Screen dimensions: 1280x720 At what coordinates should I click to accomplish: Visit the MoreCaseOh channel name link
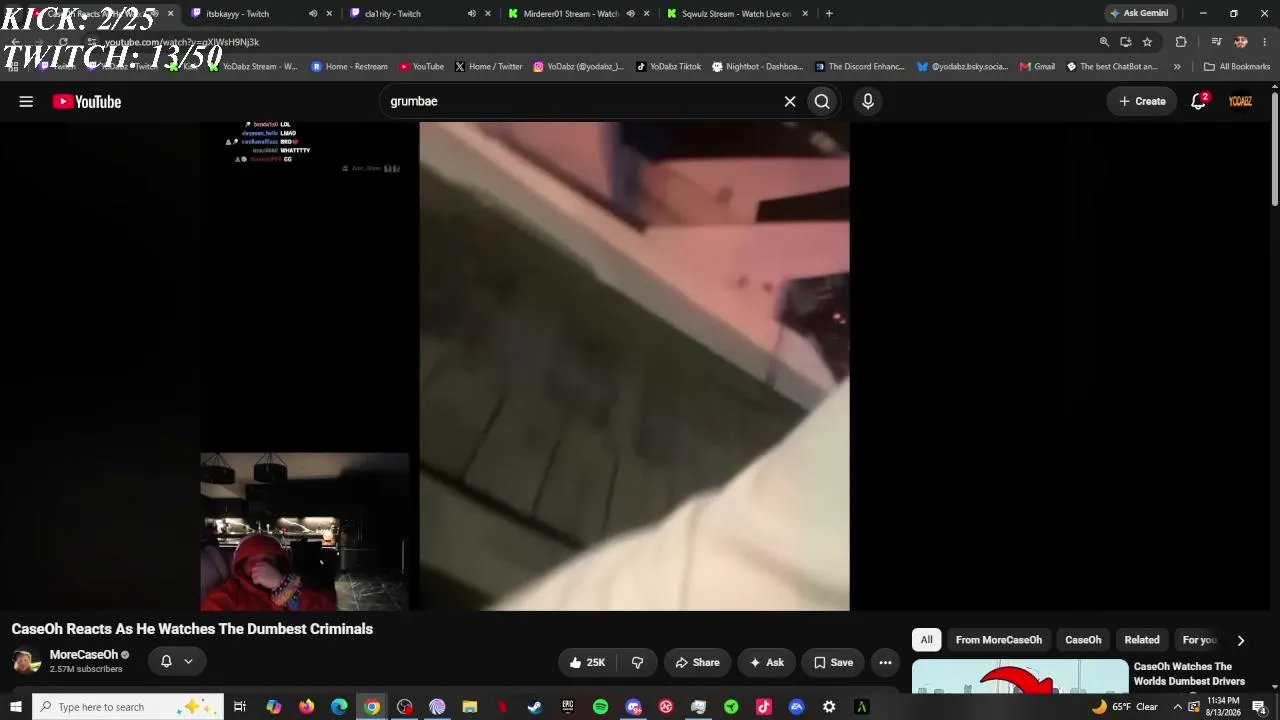[84, 655]
